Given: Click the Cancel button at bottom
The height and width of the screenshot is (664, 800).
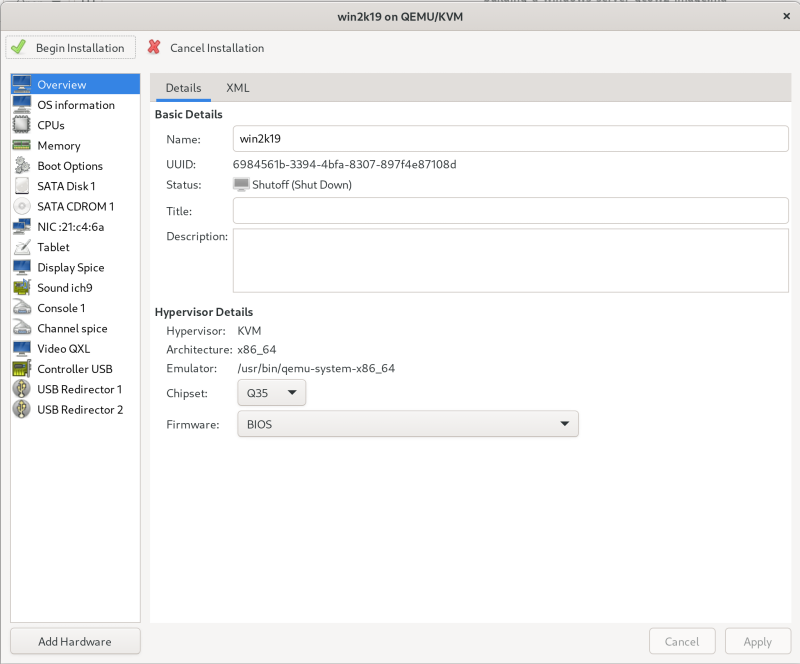Looking at the screenshot, I should 682,641.
